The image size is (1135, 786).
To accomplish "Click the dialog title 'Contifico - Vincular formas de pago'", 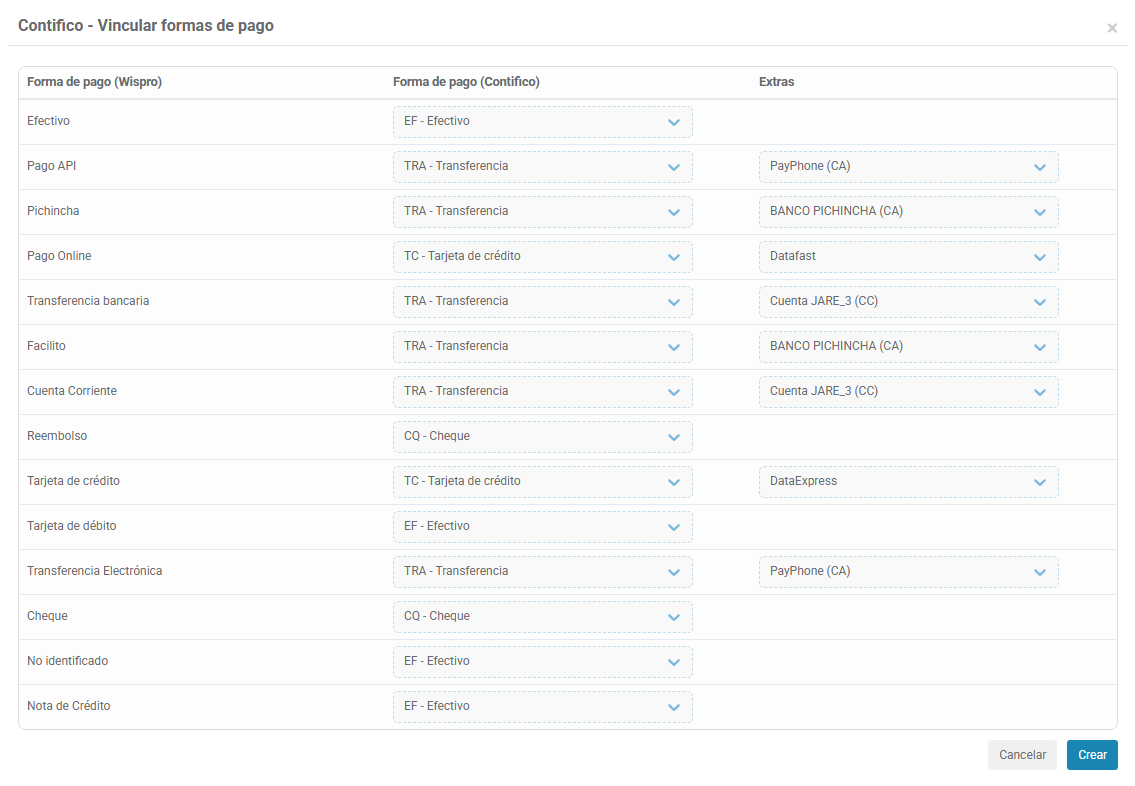I will (145, 25).
